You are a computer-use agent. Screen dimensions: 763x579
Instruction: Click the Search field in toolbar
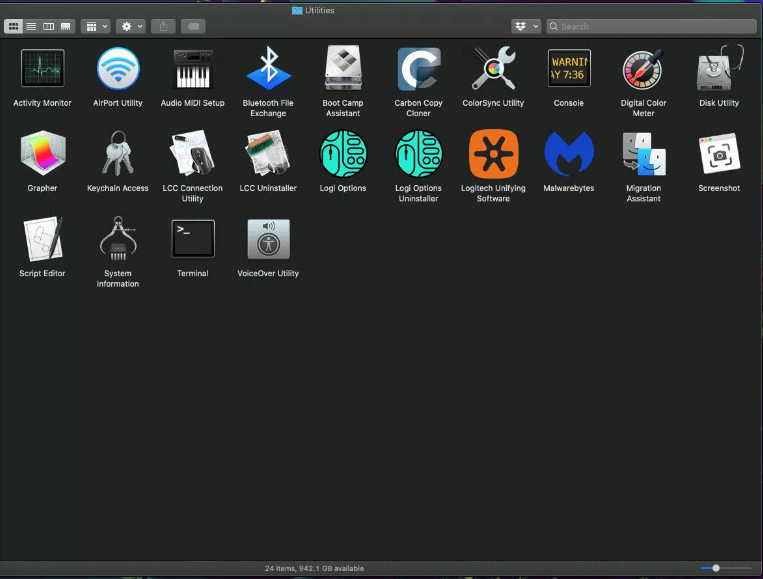(652, 26)
